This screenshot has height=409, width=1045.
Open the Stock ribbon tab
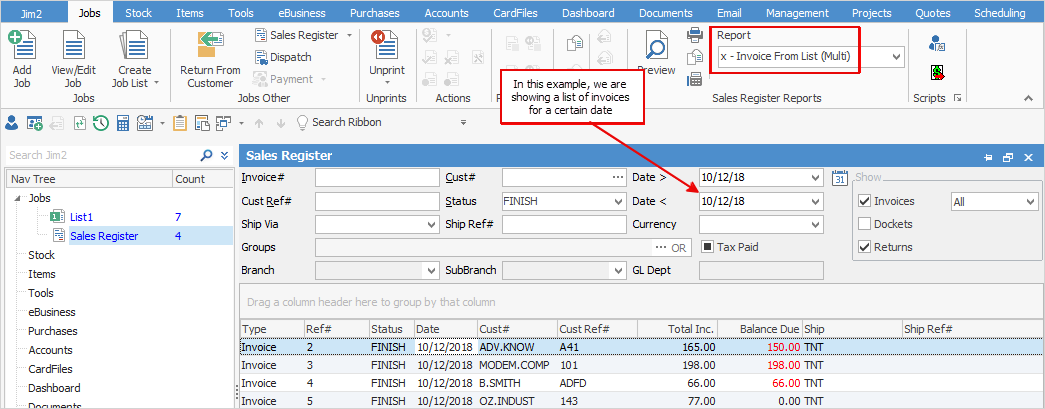click(139, 13)
